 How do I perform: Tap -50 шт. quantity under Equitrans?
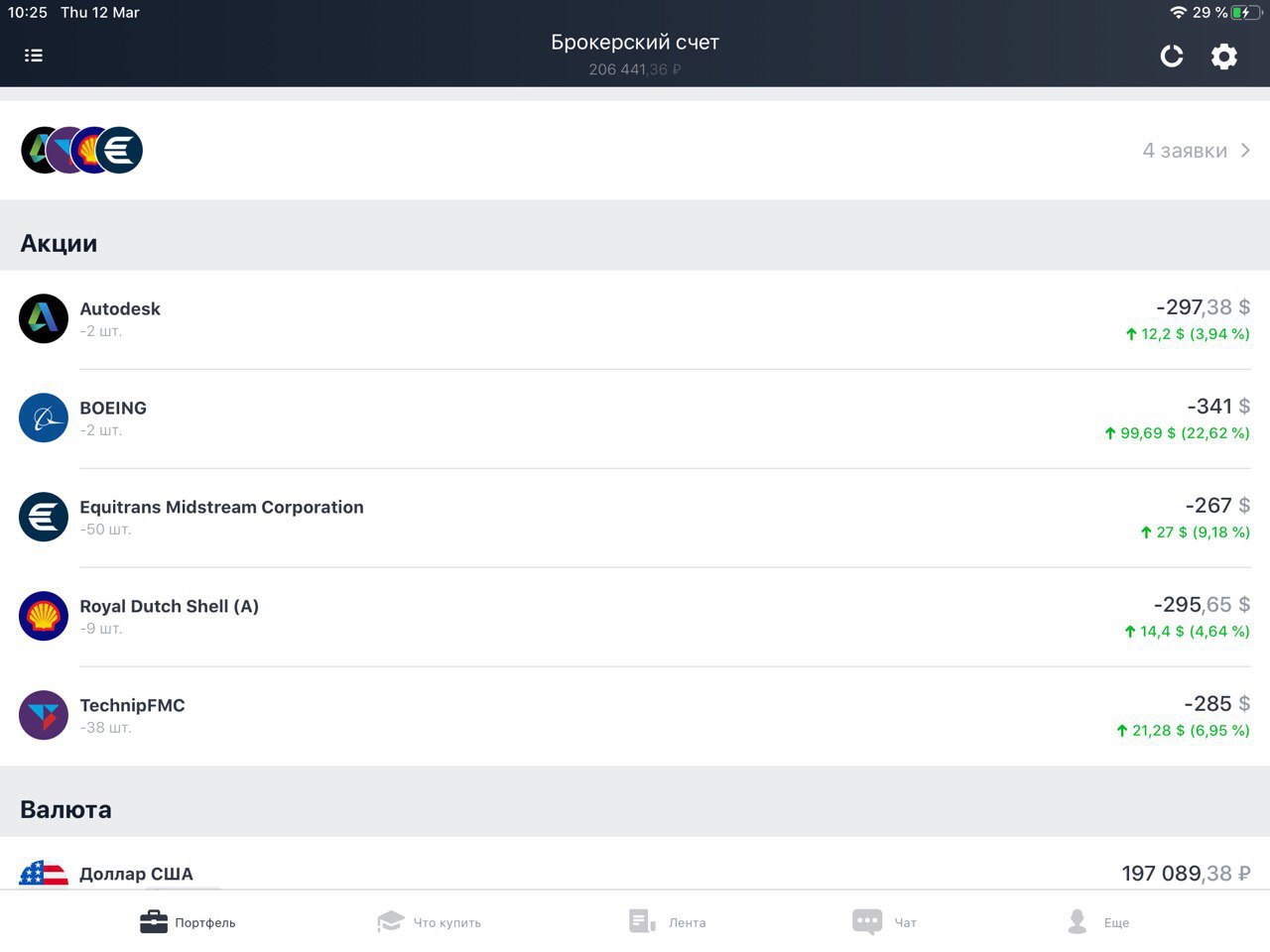105,530
